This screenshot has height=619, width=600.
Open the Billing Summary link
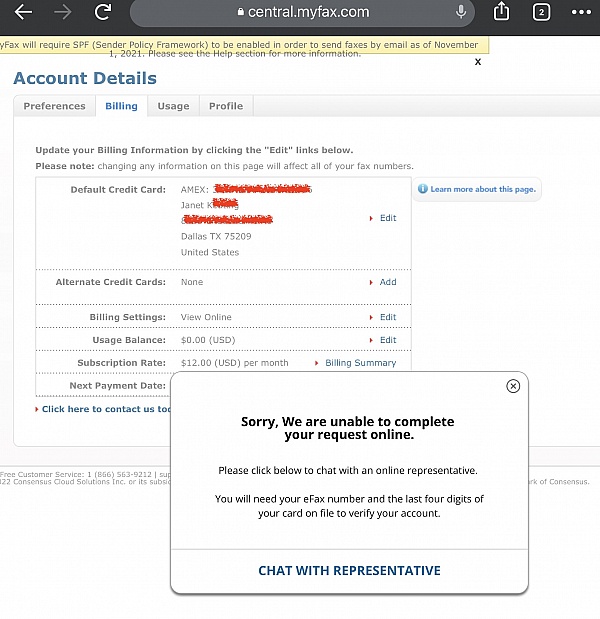[x=360, y=363]
